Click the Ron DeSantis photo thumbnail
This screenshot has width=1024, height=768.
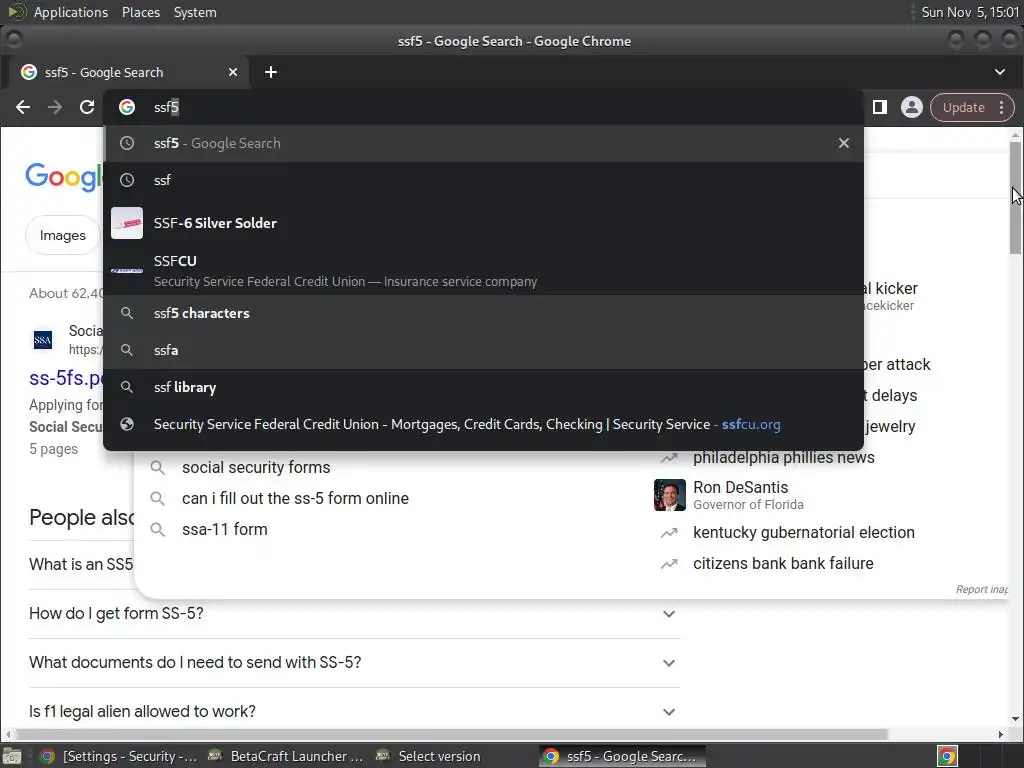(669, 495)
